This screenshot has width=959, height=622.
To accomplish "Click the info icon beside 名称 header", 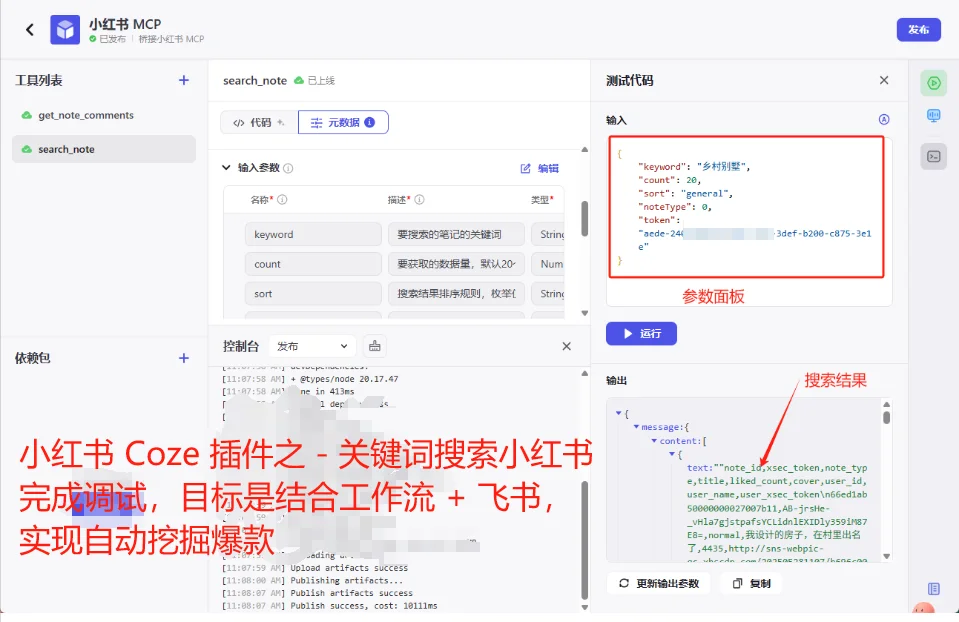I will (x=282, y=199).
